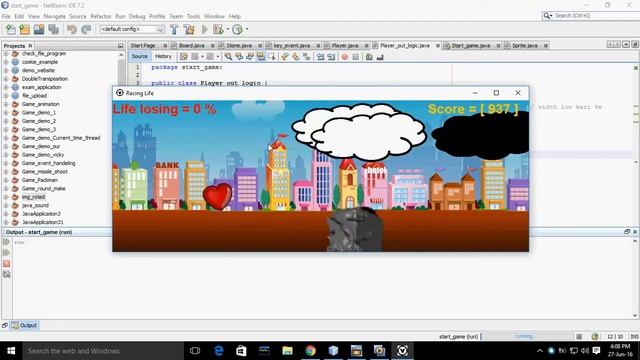Close the Player_out_logic.java tab

[438, 46]
